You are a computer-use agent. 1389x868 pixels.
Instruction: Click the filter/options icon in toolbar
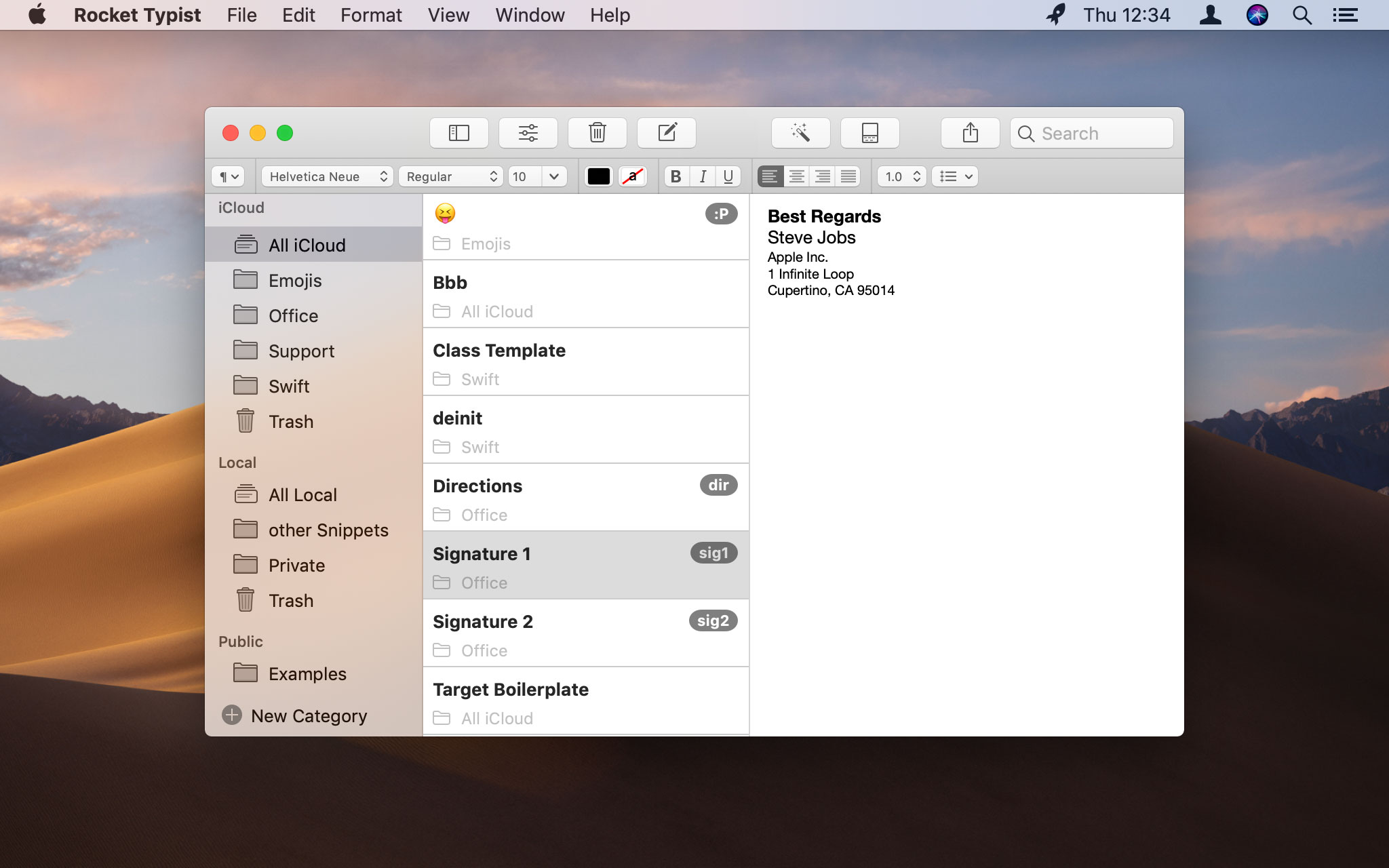(x=528, y=132)
